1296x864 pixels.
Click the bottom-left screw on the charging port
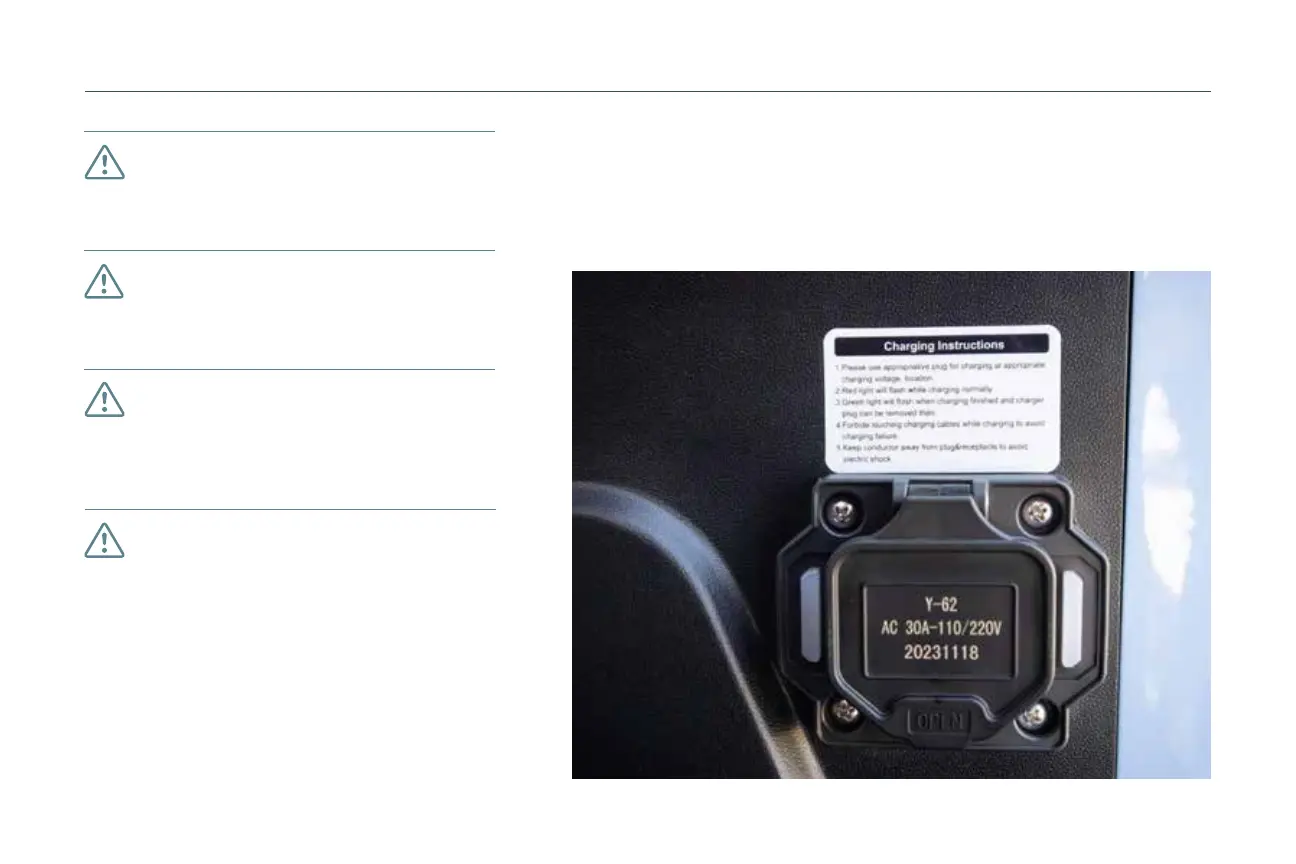pos(845,712)
